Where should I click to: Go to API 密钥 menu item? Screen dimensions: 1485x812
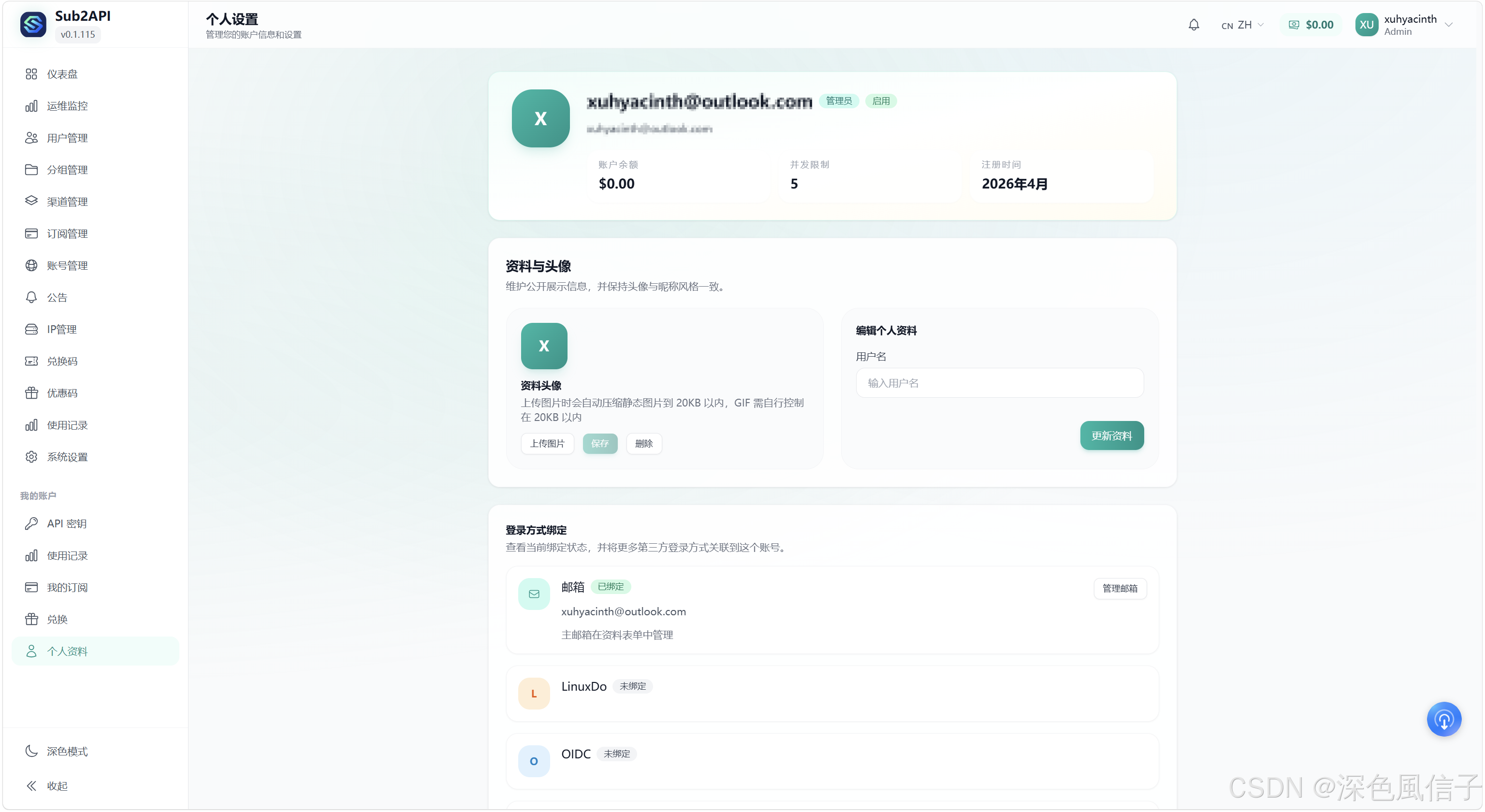point(66,523)
